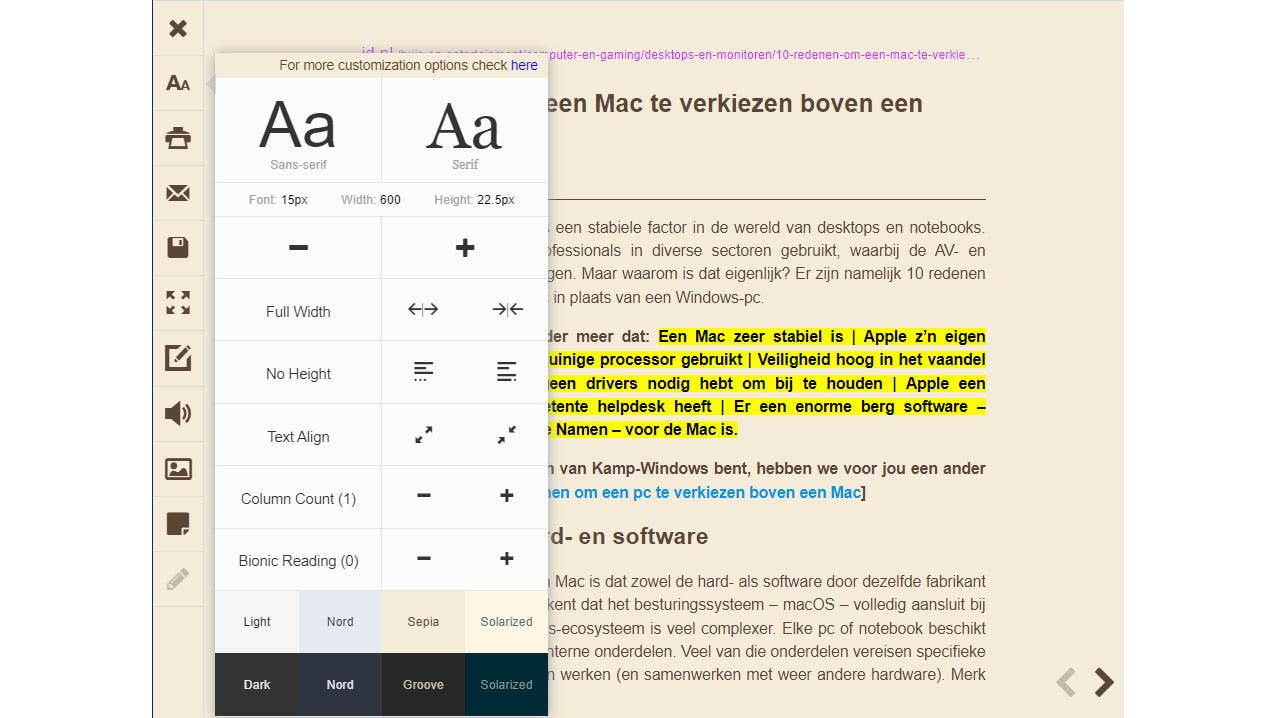
Task: Toggle images with picture icon
Action: coord(178,468)
